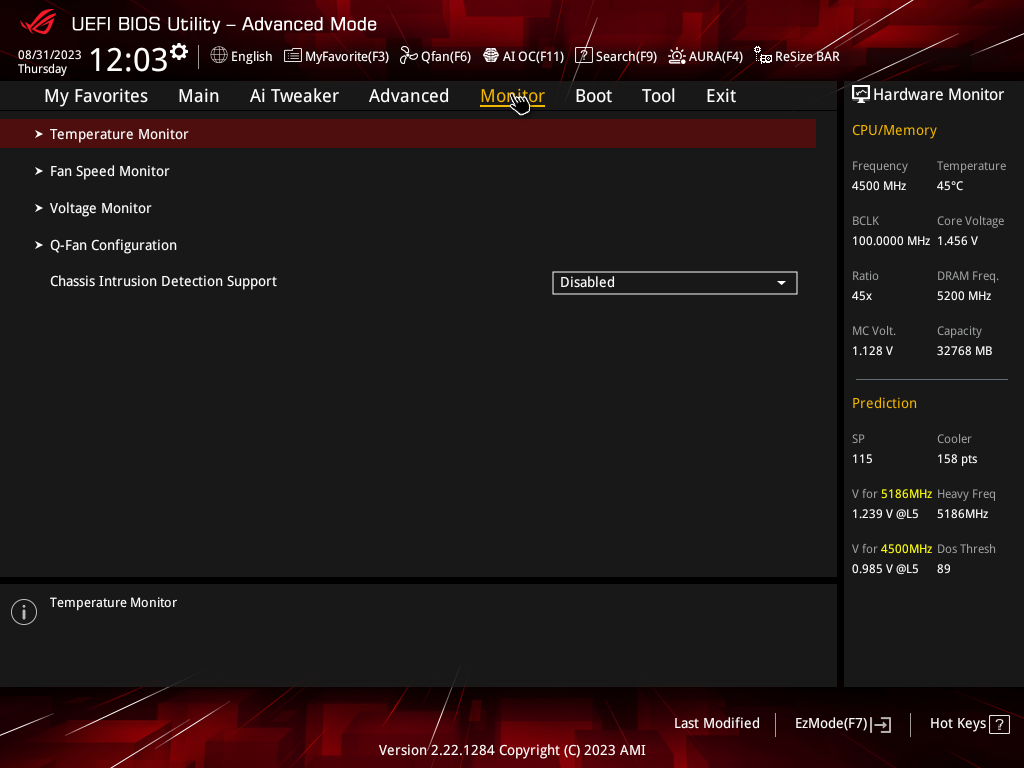Open settings via clock gear icon

point(179,52)
